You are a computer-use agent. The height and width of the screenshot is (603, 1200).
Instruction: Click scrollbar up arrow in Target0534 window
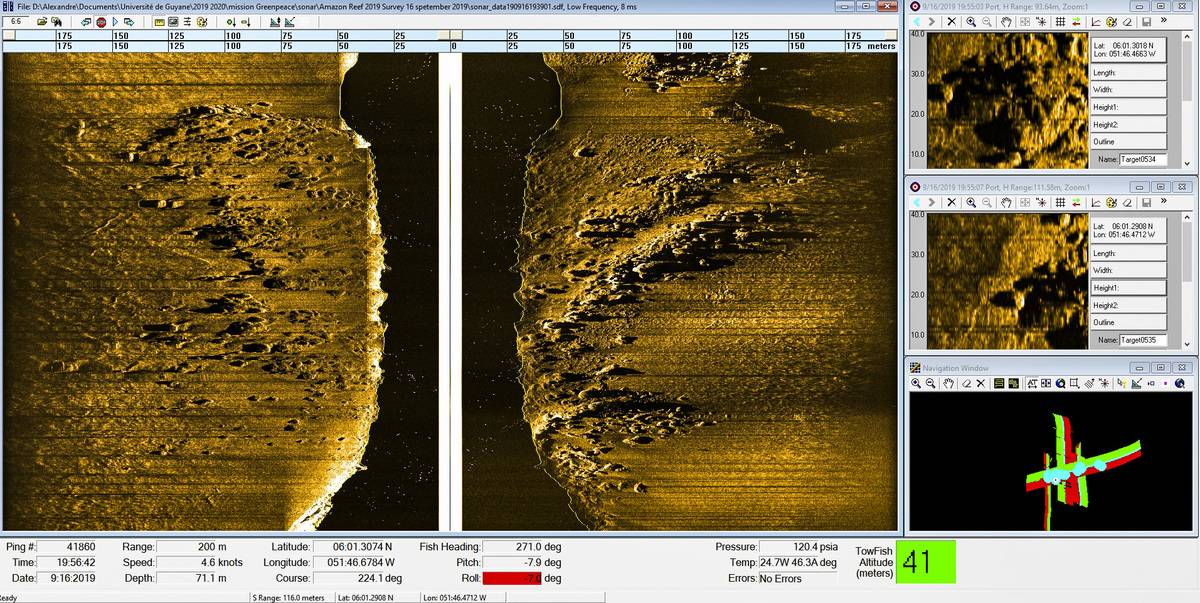1188,39
